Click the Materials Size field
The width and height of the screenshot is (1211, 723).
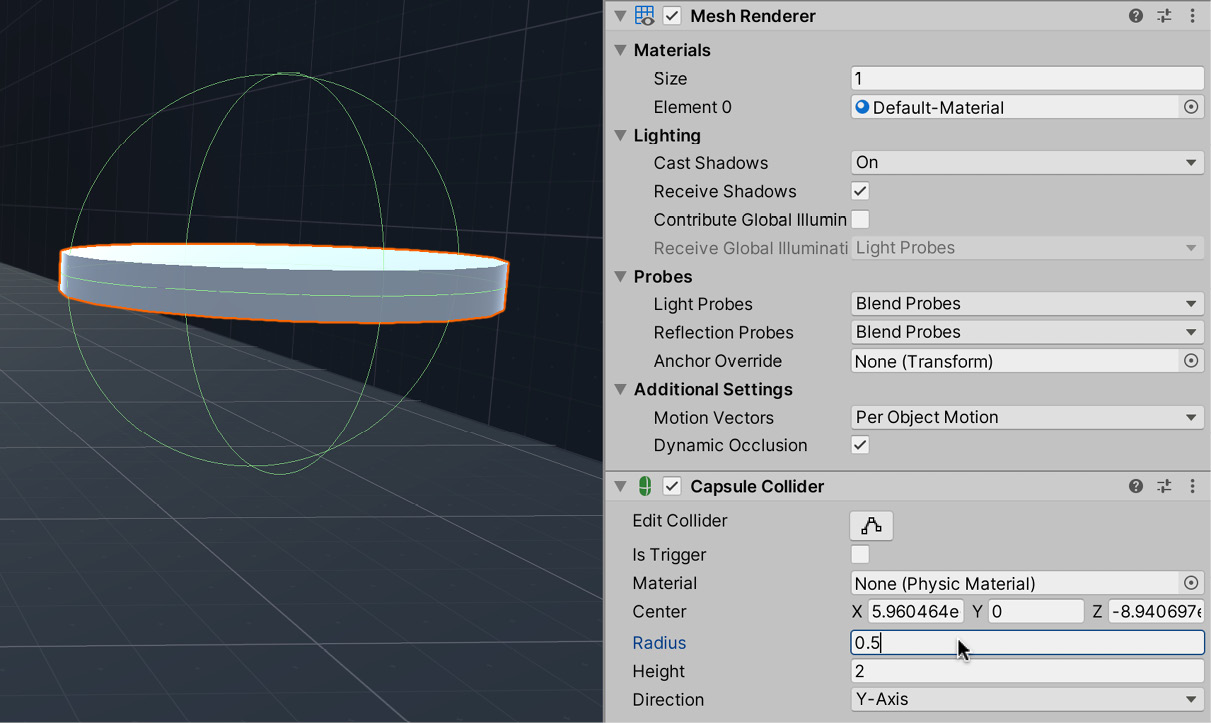(1027, 79)
